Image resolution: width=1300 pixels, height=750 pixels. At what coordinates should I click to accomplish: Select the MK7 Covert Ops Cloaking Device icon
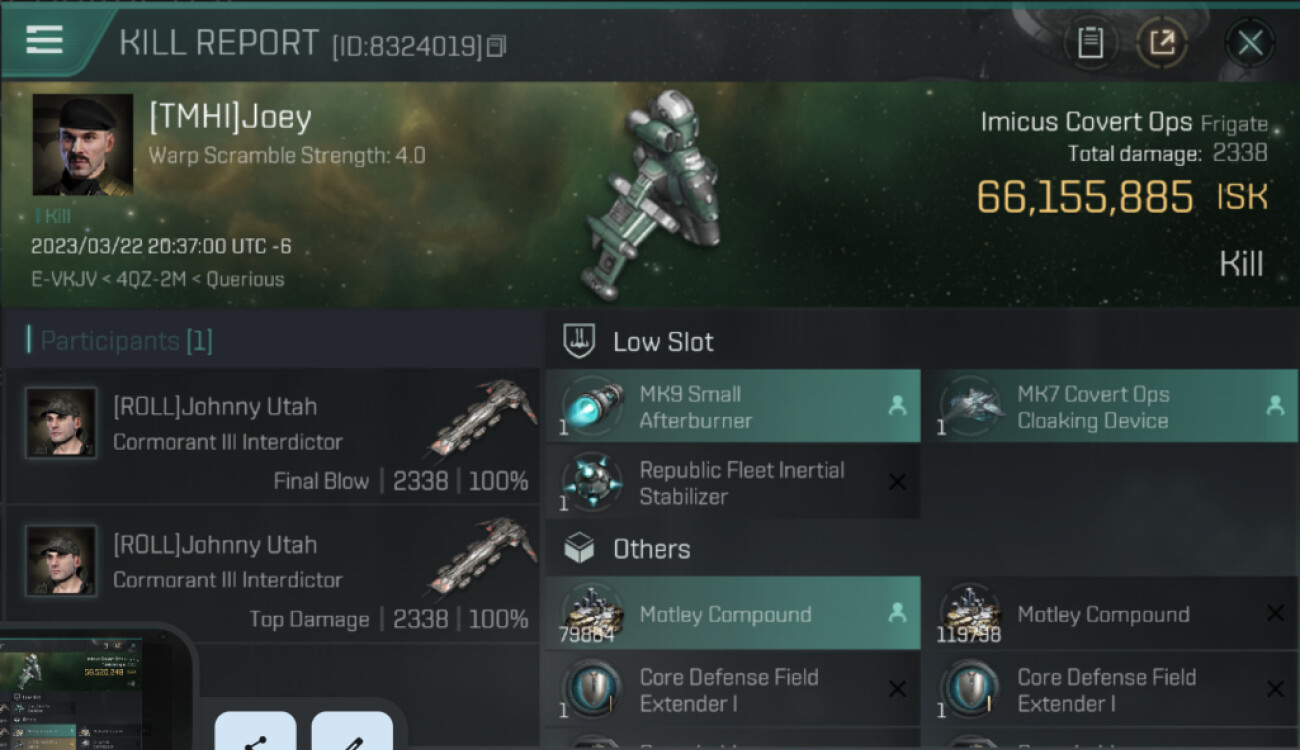click(970, 407)
